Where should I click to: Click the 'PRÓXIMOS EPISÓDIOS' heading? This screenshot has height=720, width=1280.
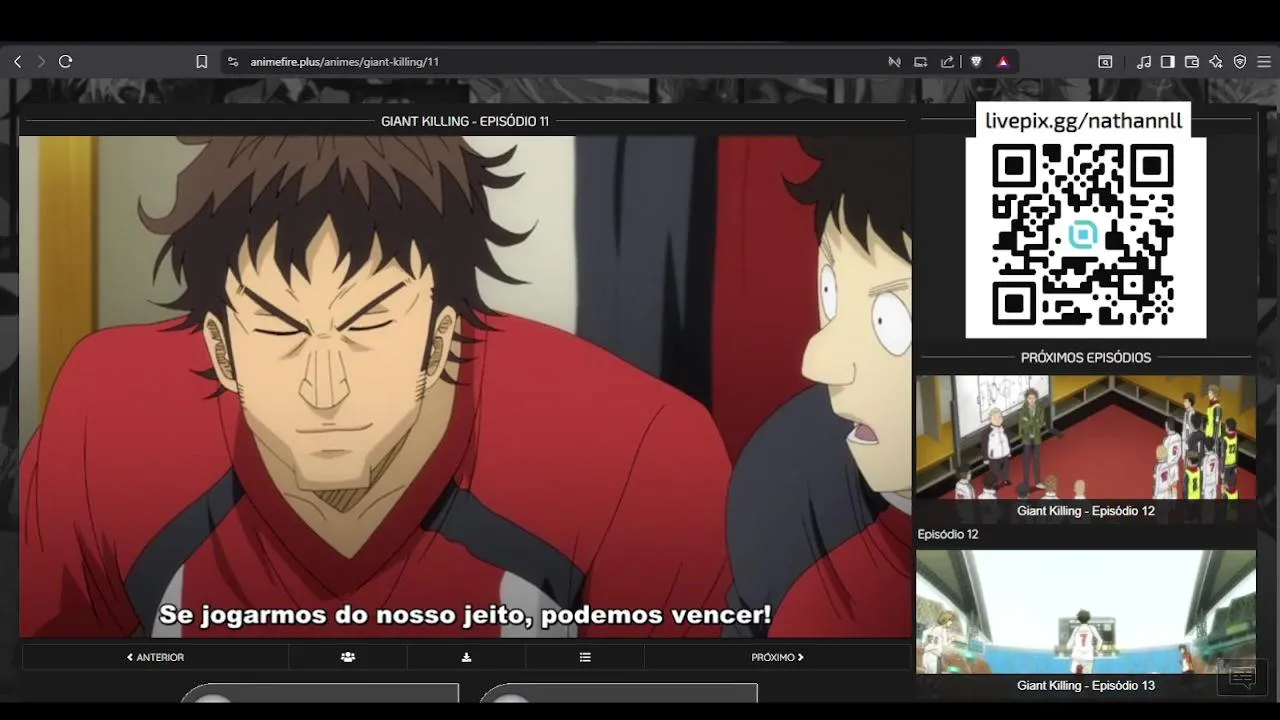1086,357
